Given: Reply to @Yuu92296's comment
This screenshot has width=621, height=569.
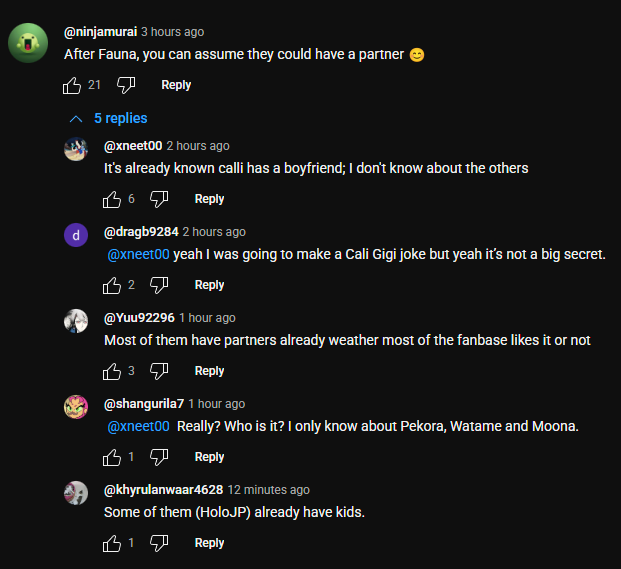Looking at the screenshot, I should click(x=209, y=371).
